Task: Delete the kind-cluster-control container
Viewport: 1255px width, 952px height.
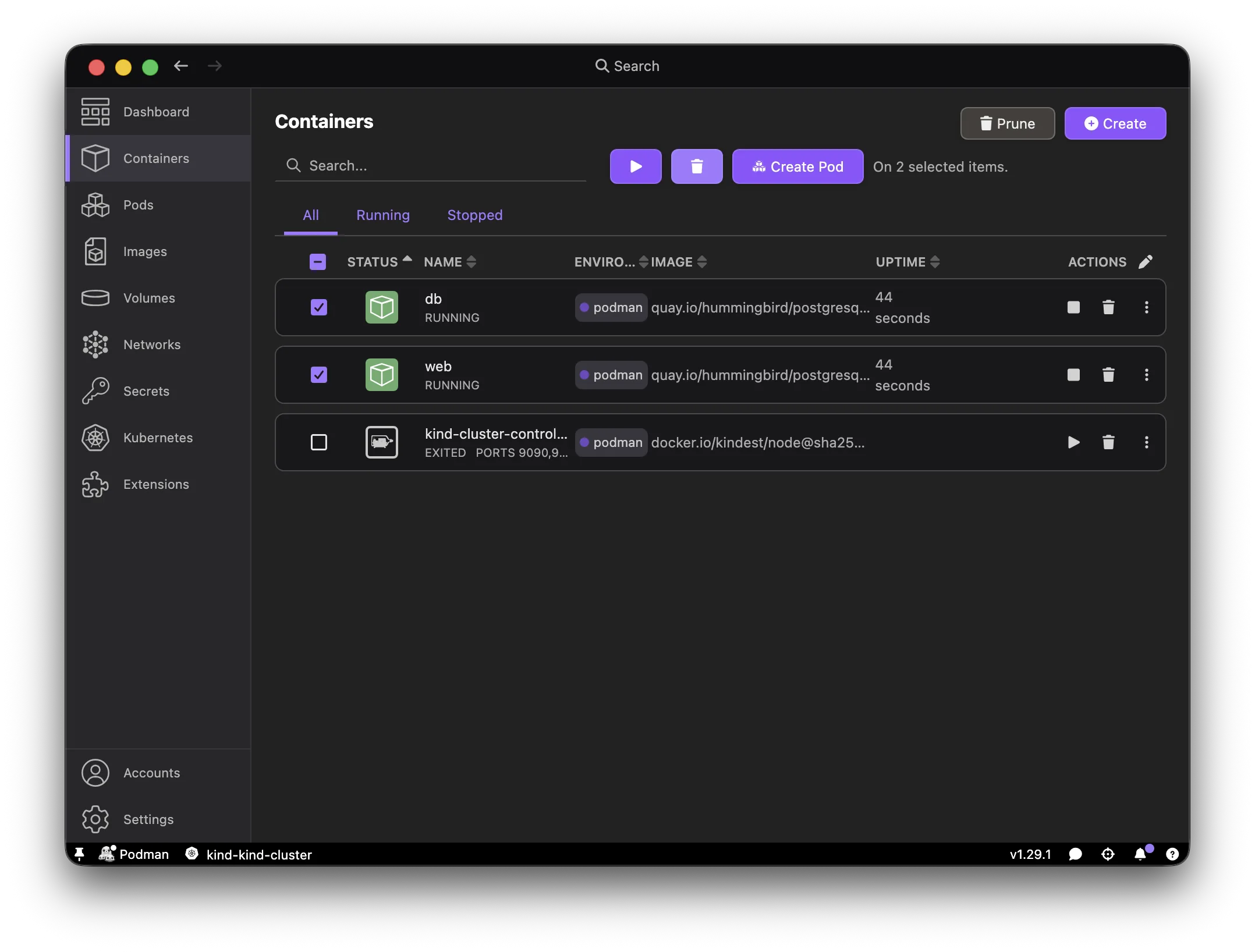Action: coord(1108,442)
